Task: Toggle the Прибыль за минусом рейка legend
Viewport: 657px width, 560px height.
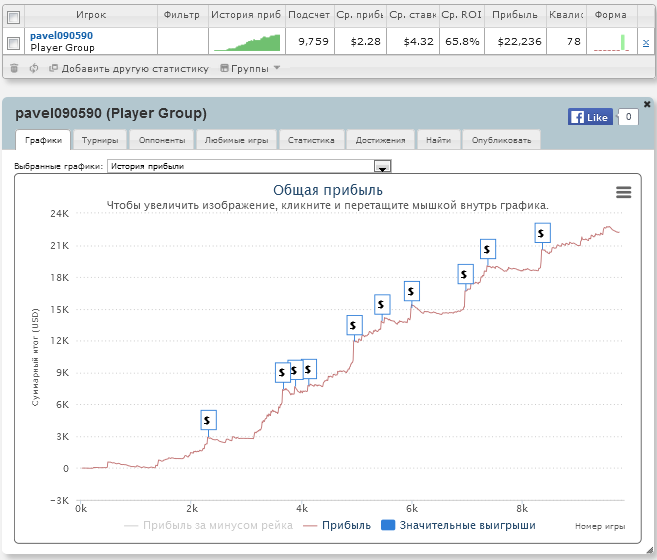Action: coord(209,525)
